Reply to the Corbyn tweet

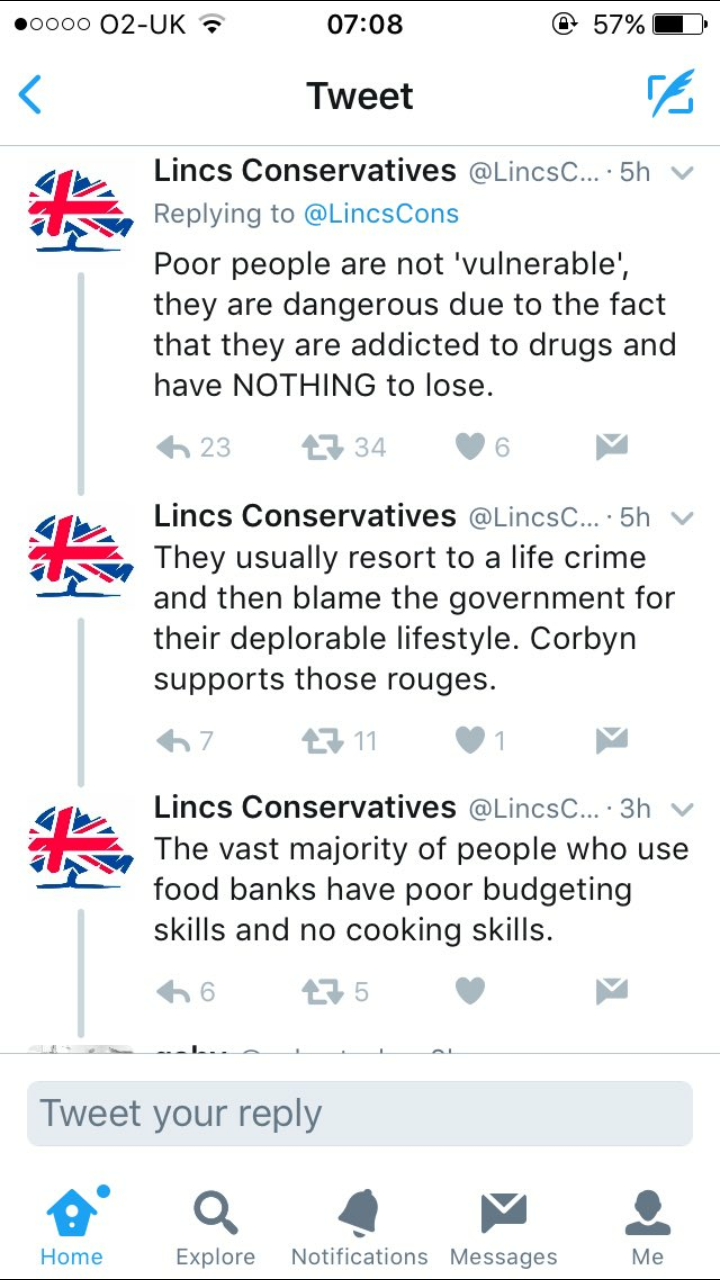pyautogui.click(x=174, y=740)
